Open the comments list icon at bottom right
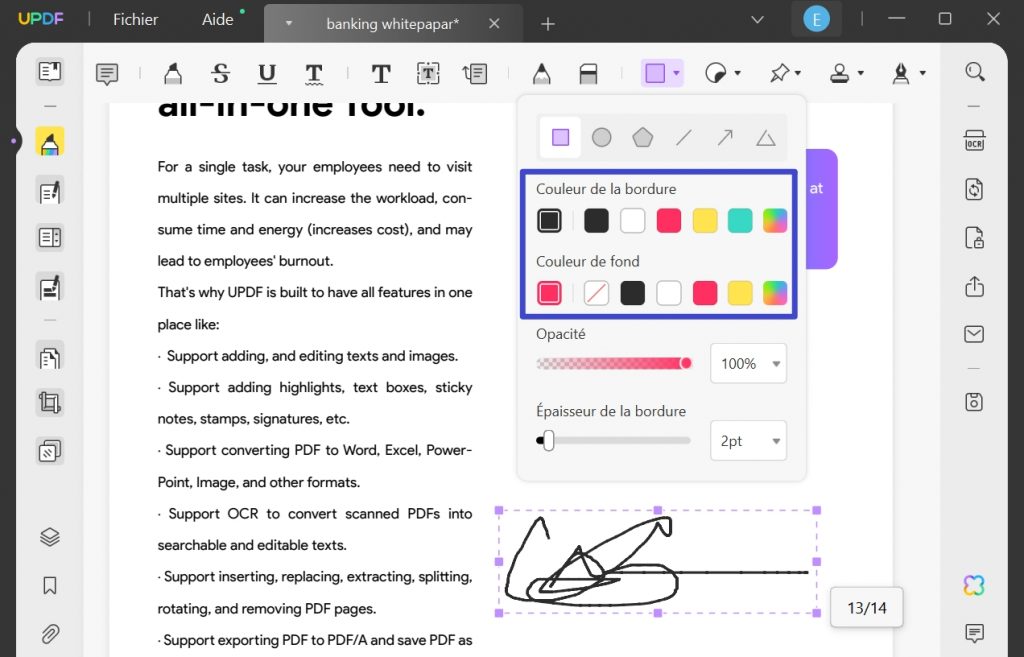 pyautogui.click(x=974, y=633)
